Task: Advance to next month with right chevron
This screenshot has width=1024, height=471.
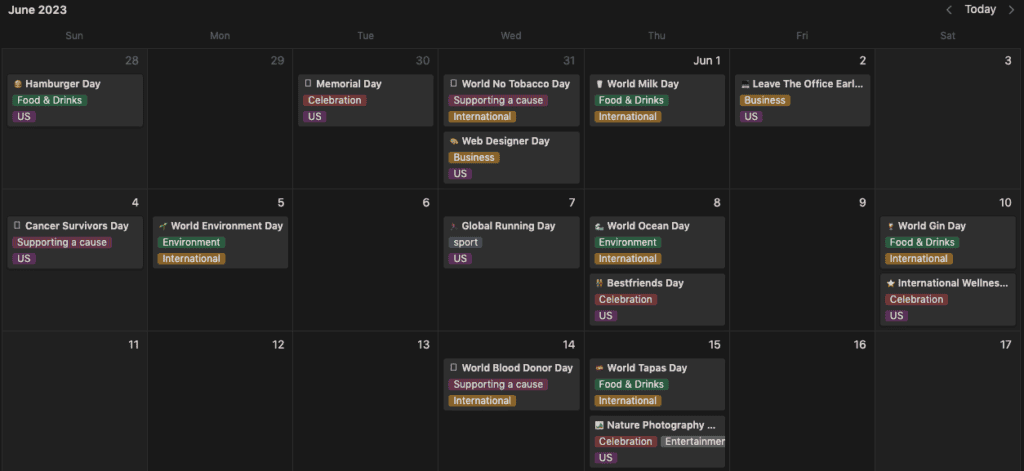Action: click(x=1010, y=10)
